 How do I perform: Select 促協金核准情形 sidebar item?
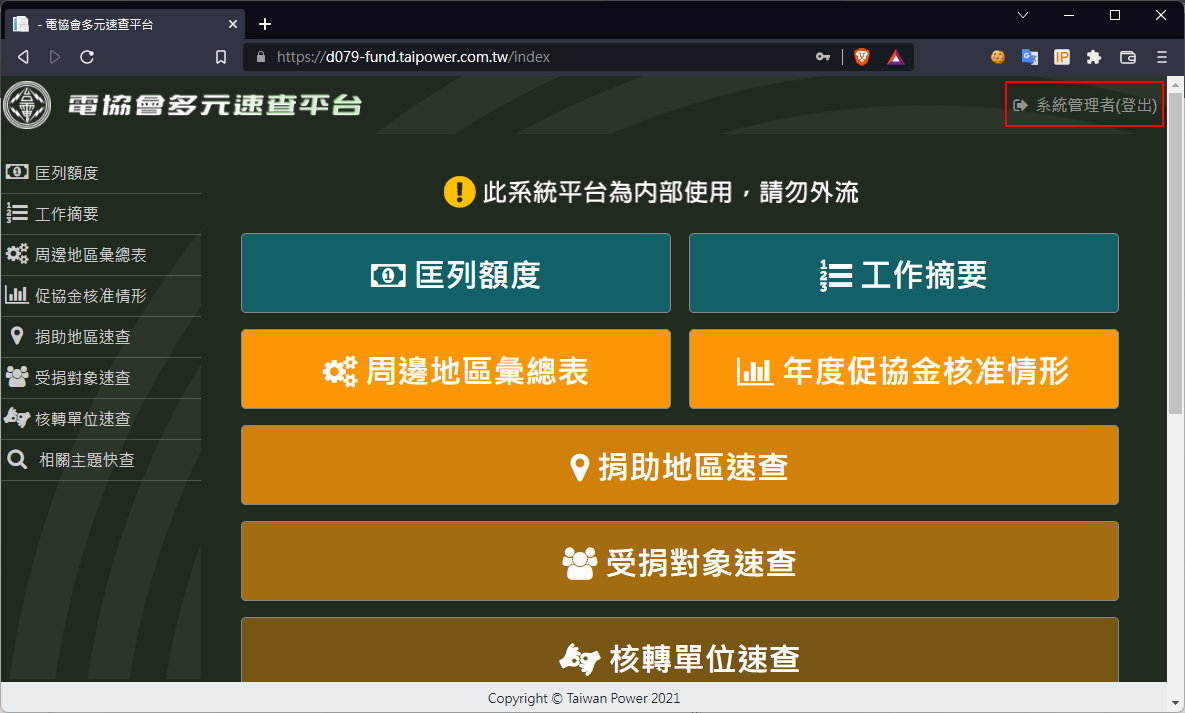coord(101,296)
